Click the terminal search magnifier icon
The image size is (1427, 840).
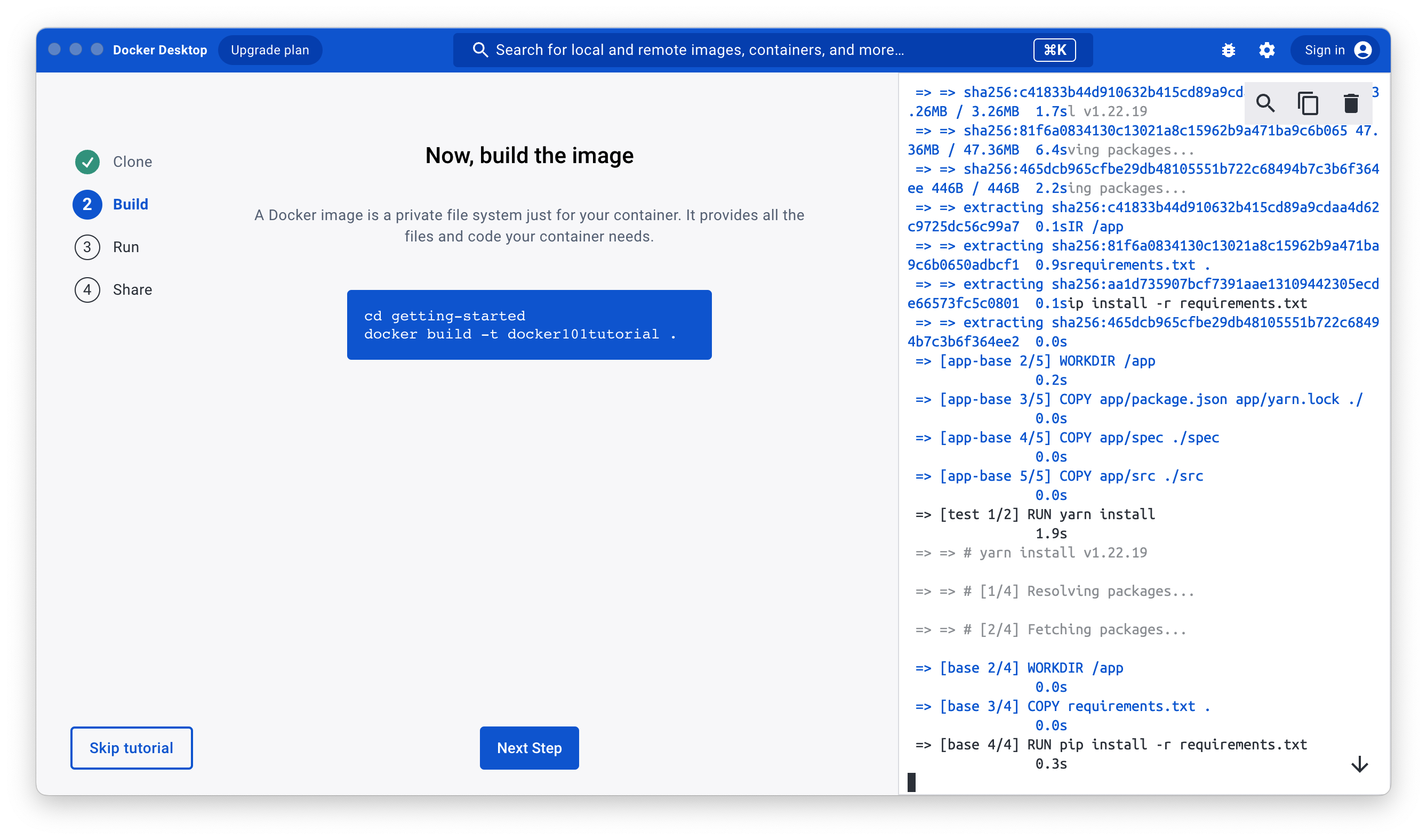pos(1265,103)
